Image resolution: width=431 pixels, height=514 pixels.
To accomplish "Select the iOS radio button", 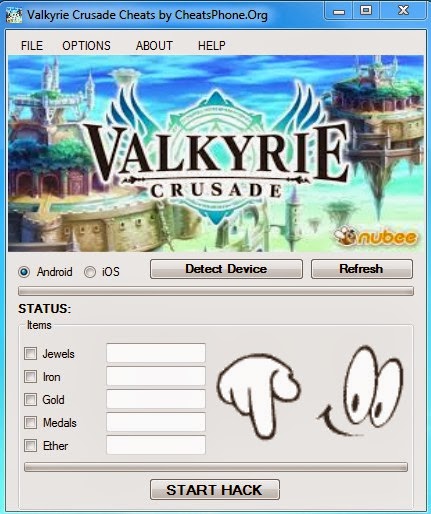I will coord(90,272).
